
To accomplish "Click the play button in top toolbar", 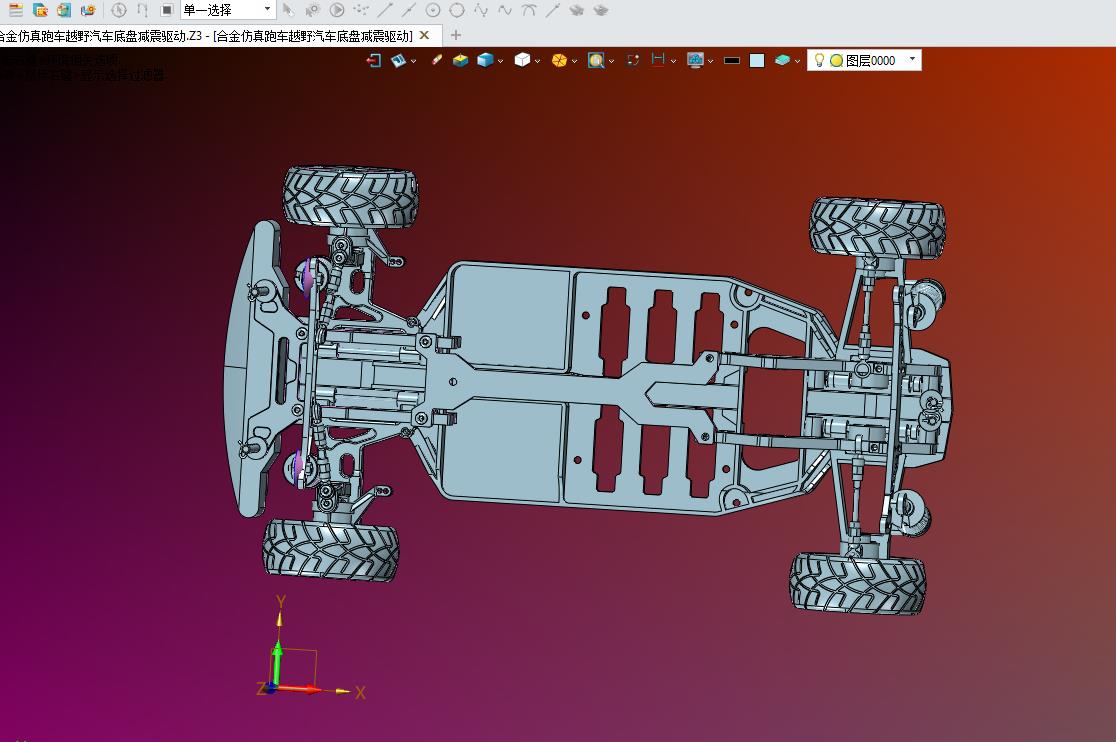I will [x=337, y=10].
